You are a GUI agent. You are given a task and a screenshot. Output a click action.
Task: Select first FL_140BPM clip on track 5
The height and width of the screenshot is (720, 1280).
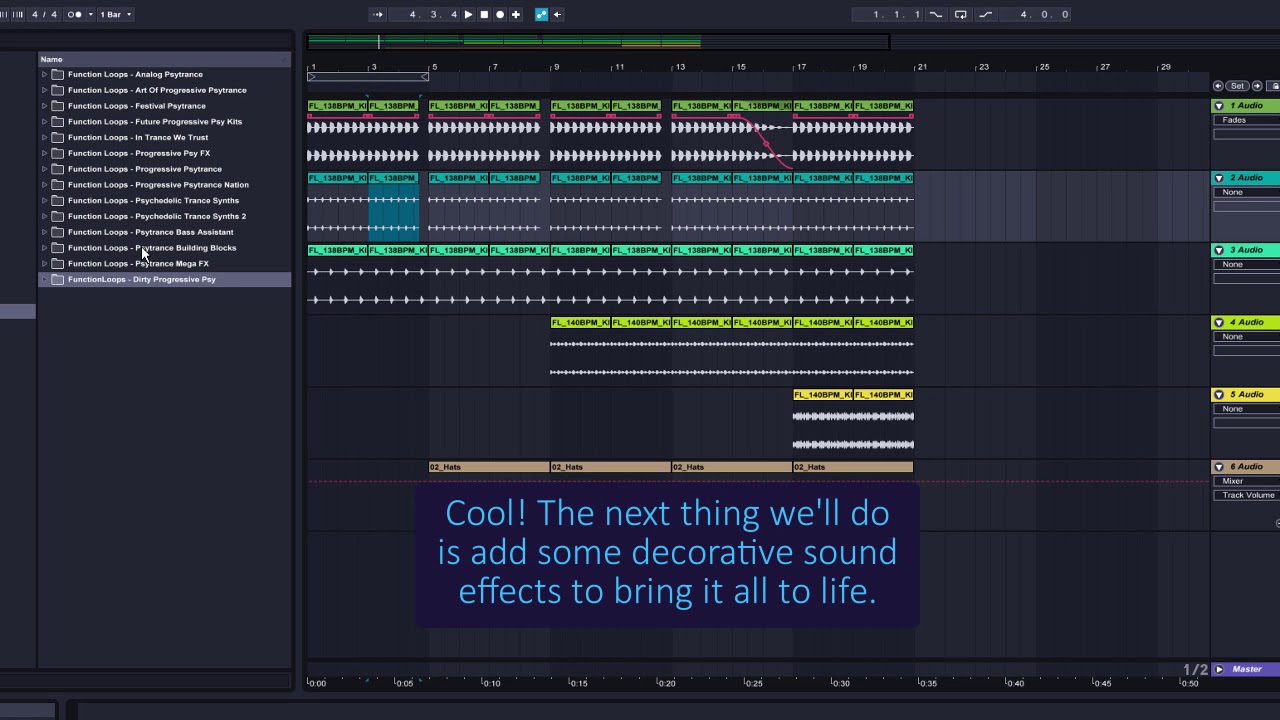pyautogui.click(x=823, y=394)
